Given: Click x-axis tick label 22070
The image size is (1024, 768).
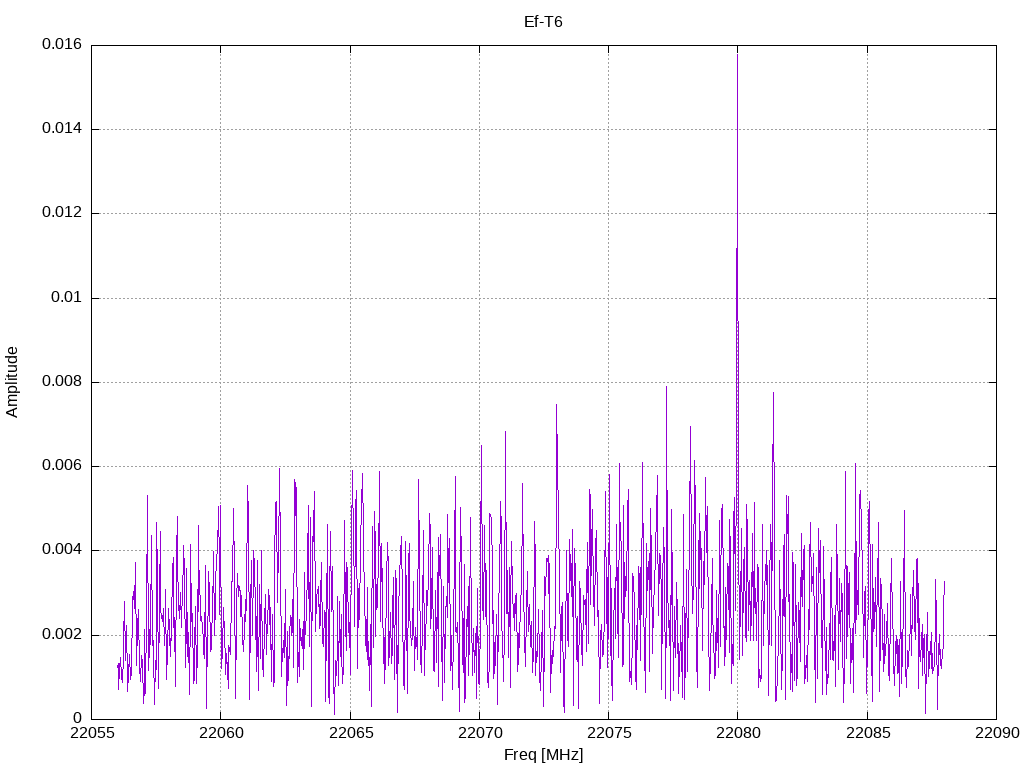Looking at the screenshot, I should coord(479,733).
